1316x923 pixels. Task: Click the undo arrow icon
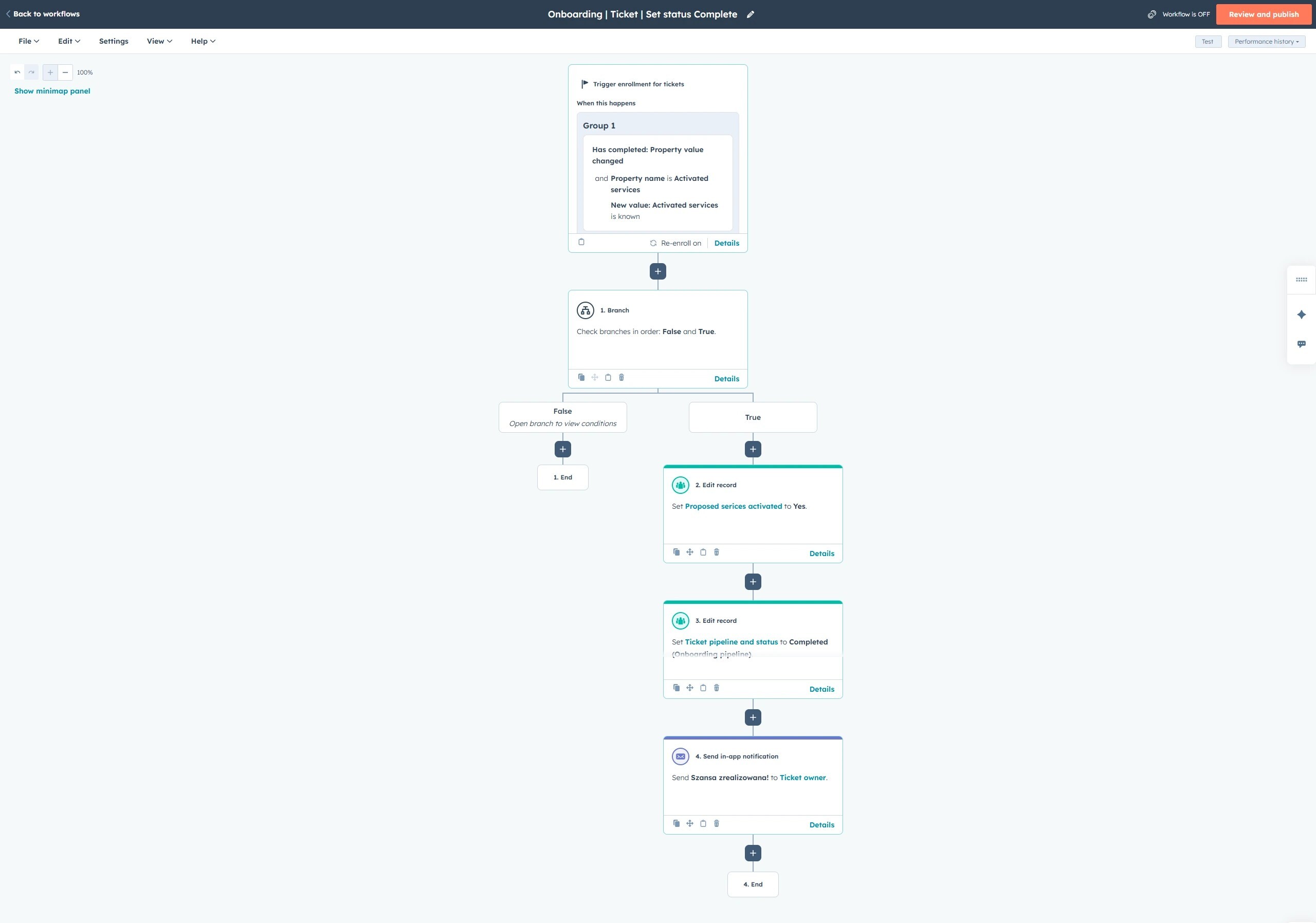click(17, 72)
